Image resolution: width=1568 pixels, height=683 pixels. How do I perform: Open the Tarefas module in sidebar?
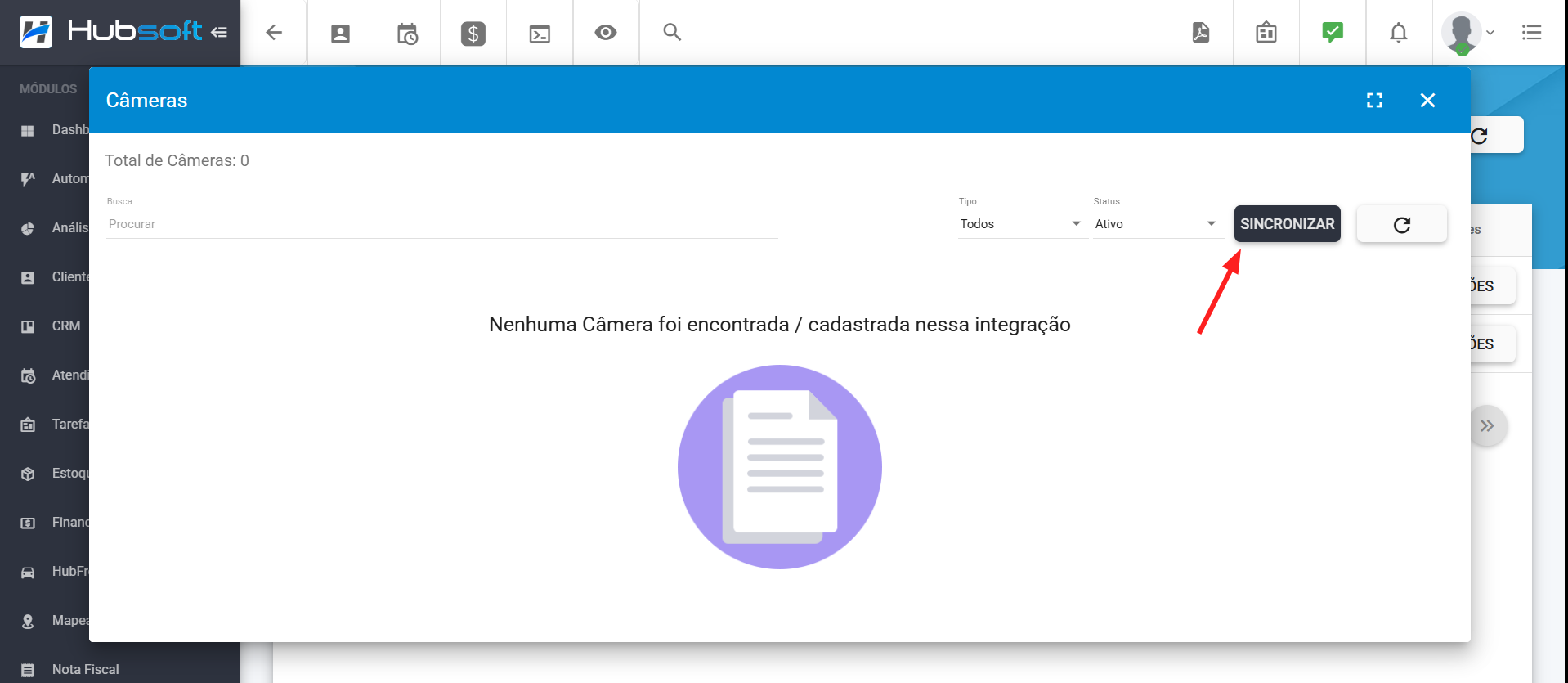point(54,425)
